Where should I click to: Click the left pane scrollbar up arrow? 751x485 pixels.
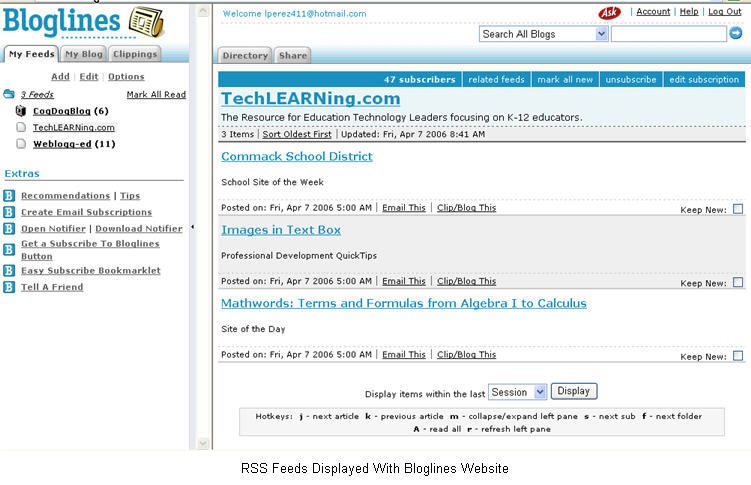(x=203, y=11)
